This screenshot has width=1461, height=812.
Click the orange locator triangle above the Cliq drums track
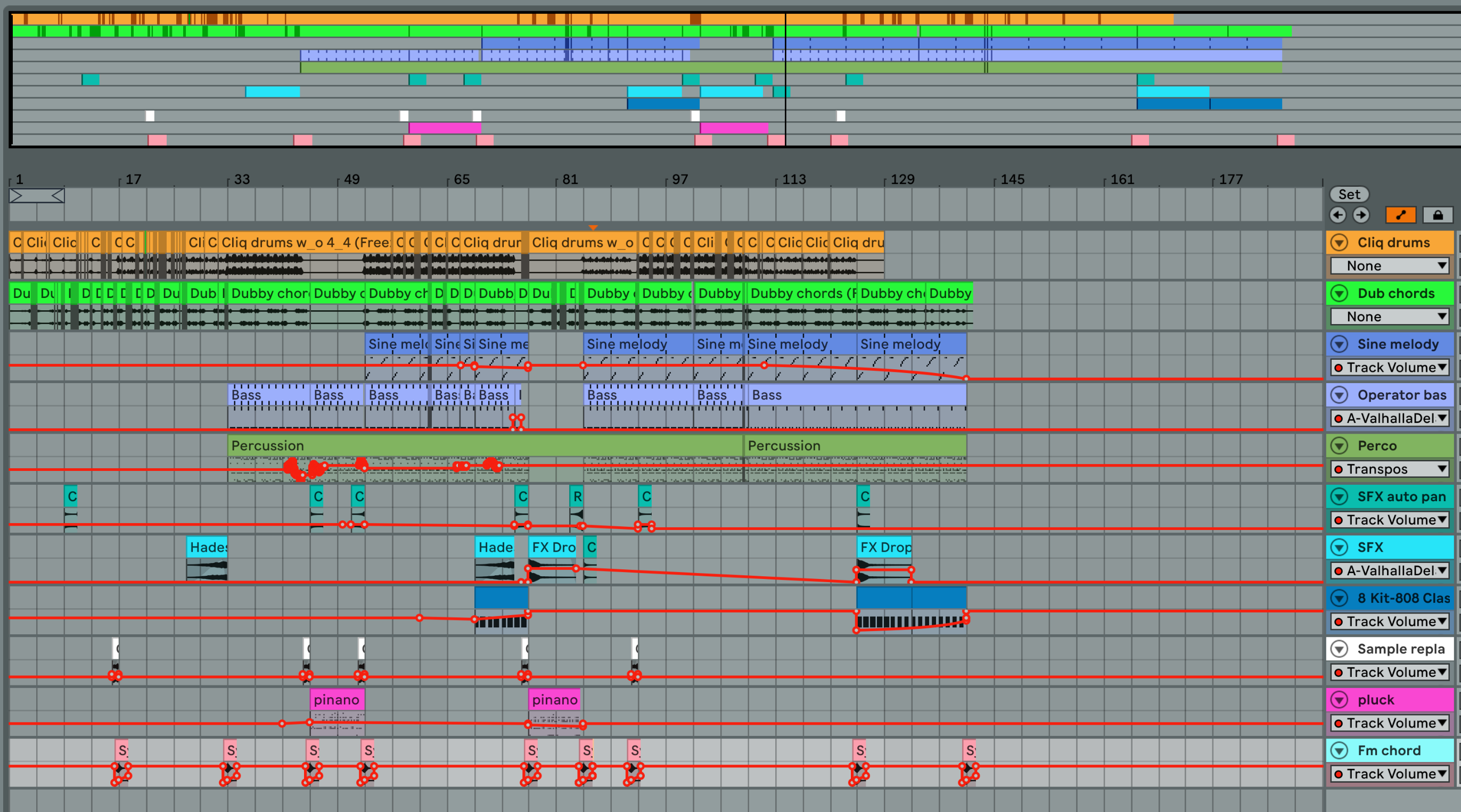pos(593,227)
